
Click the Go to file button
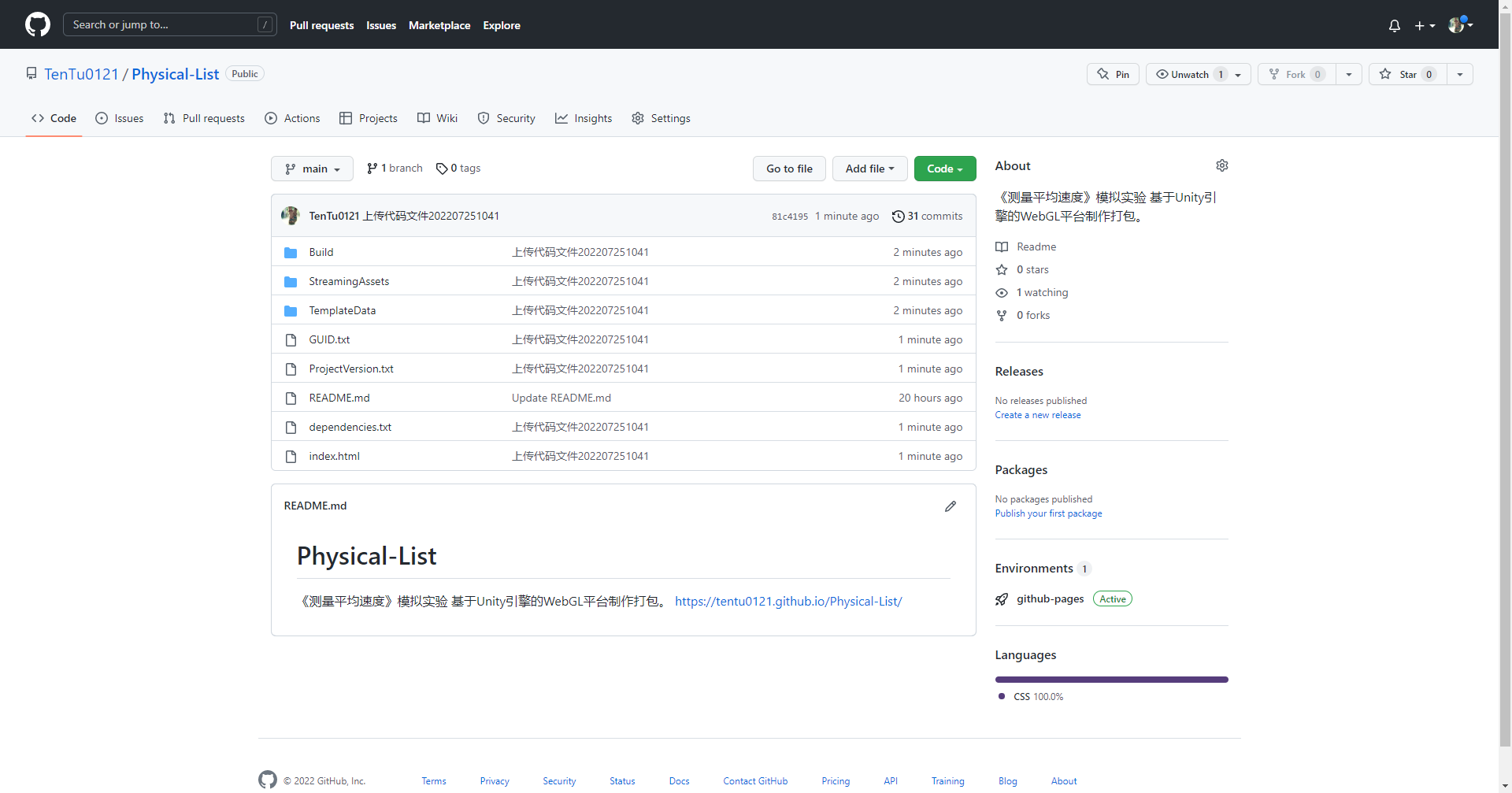click(x=789, y=169)
